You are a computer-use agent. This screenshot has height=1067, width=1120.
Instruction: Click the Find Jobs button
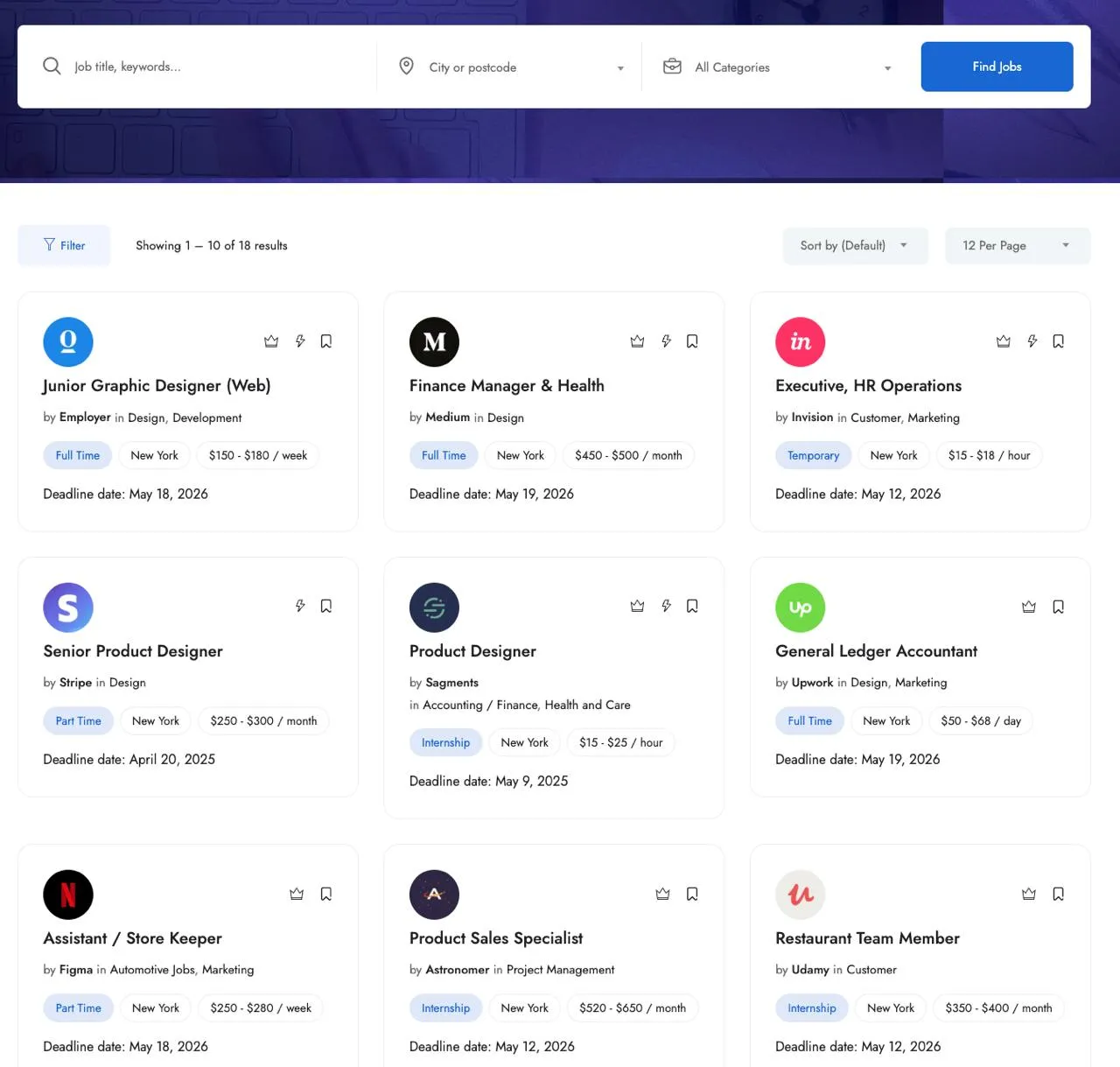coord(997,67)
